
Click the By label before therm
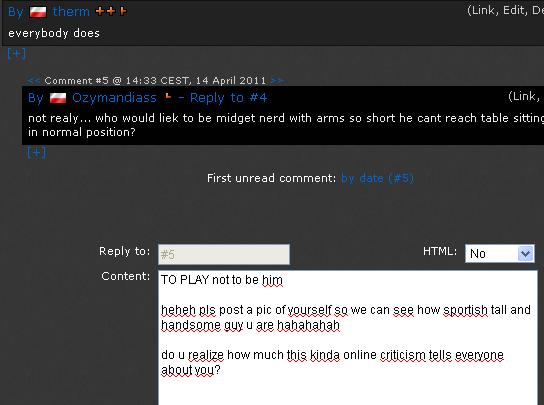16,12
